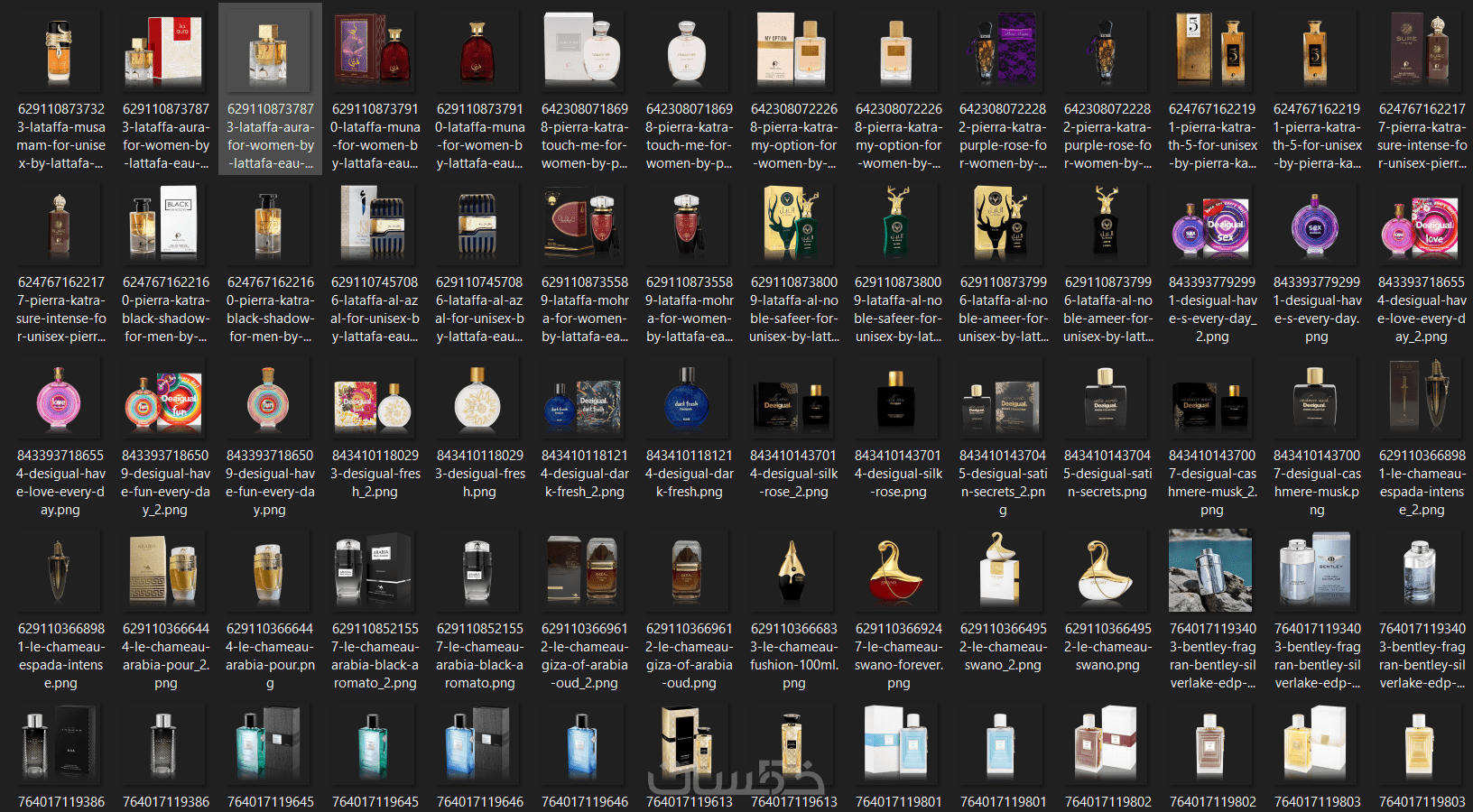Select file name 'le-chameau-giza-of-arabia-oud.png'
Screen dimensions: 1473x812
pos(689,656)
